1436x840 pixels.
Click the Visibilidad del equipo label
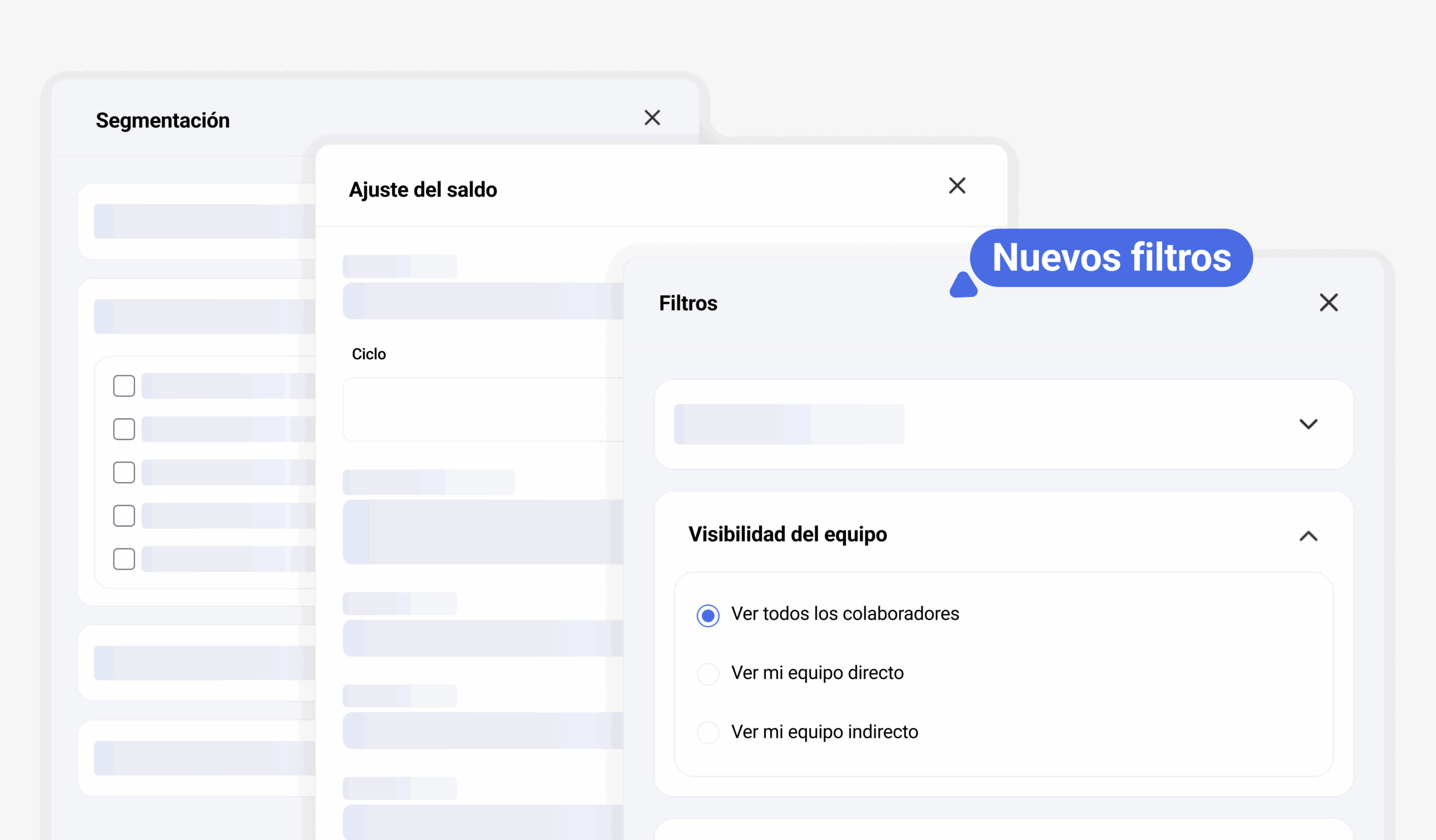788,534
